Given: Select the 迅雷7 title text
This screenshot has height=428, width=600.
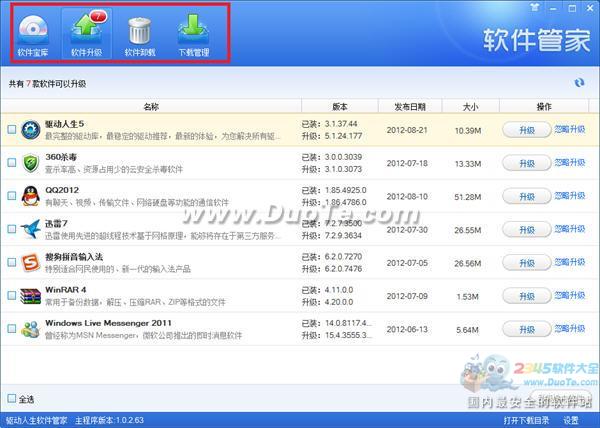Looking at the screenshot, I should (56, 223).
